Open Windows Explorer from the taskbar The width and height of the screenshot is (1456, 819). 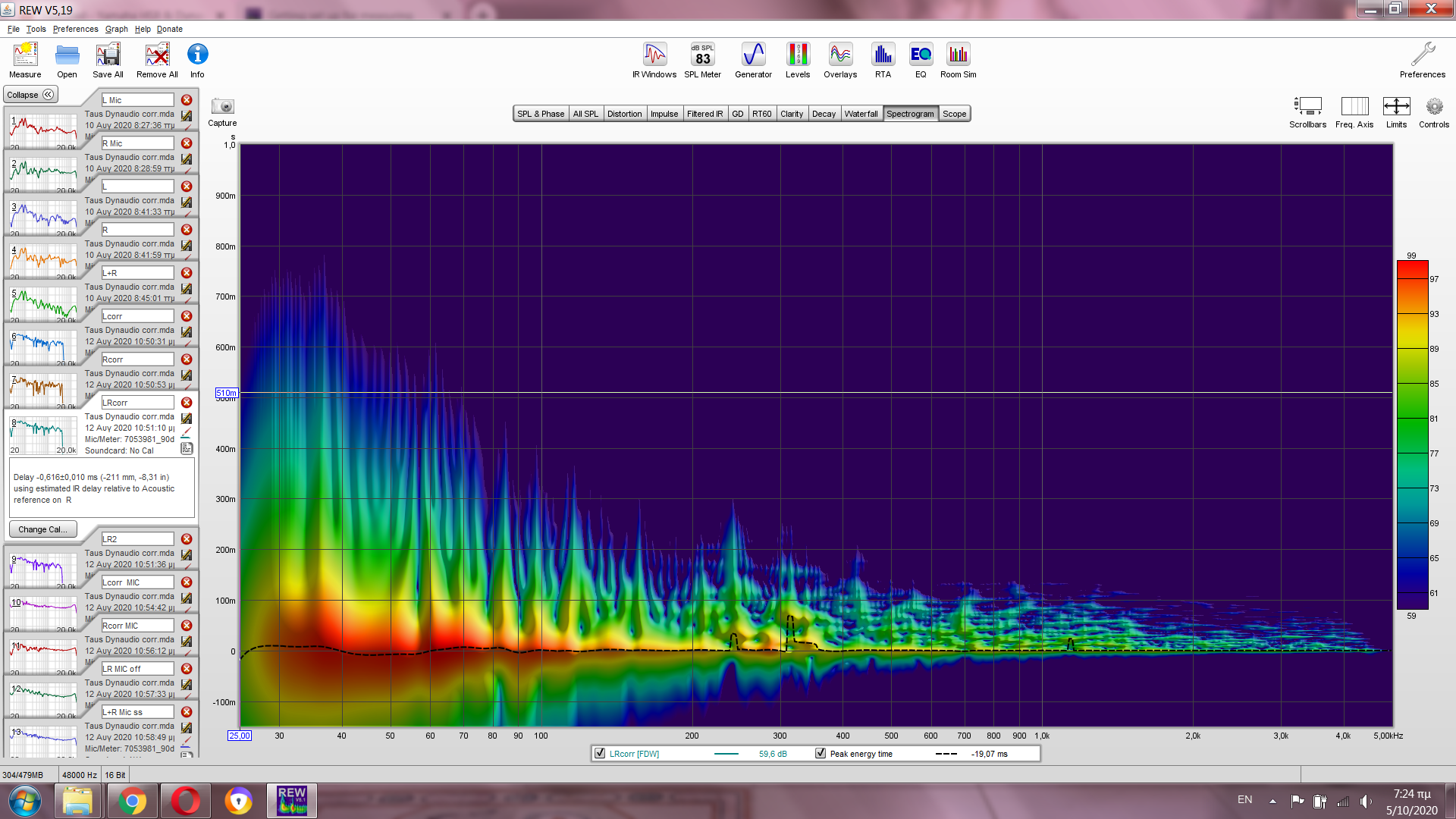77,801
